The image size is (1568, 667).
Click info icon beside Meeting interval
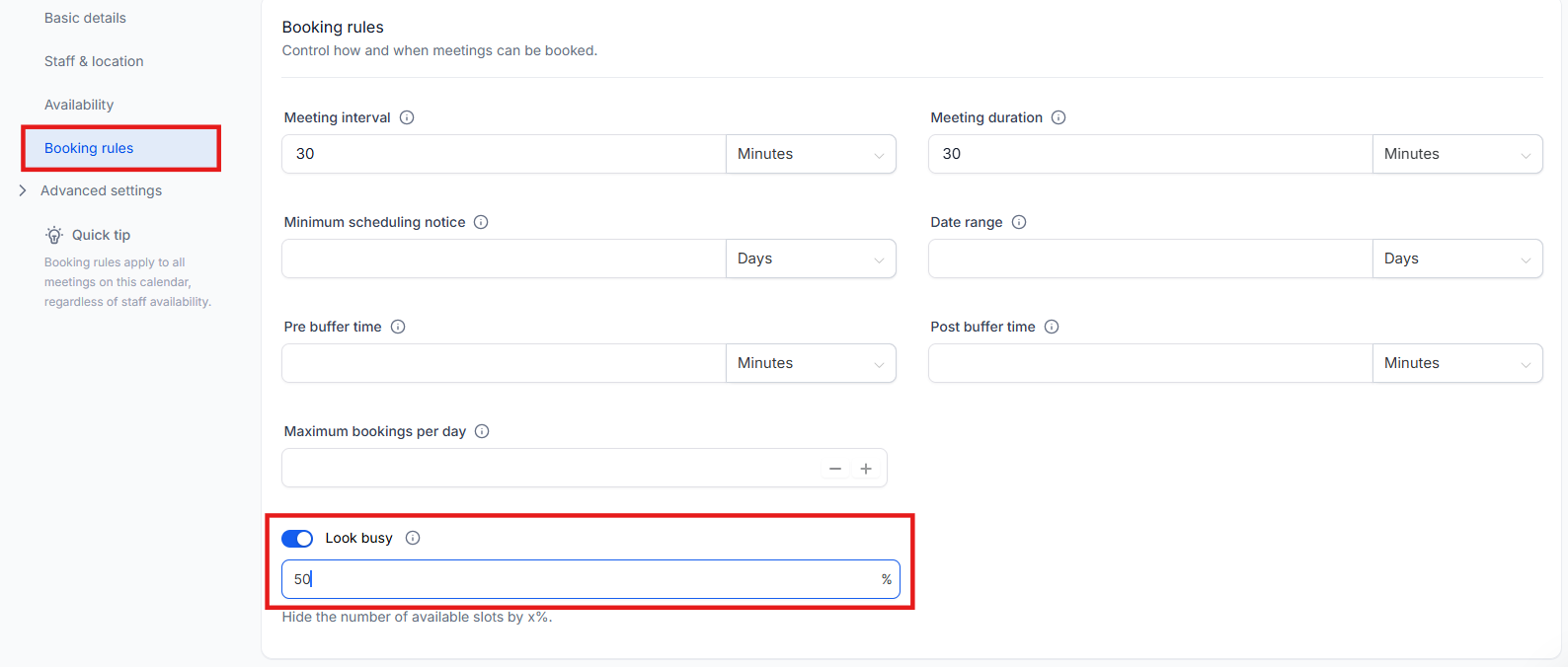pos(407,117)
